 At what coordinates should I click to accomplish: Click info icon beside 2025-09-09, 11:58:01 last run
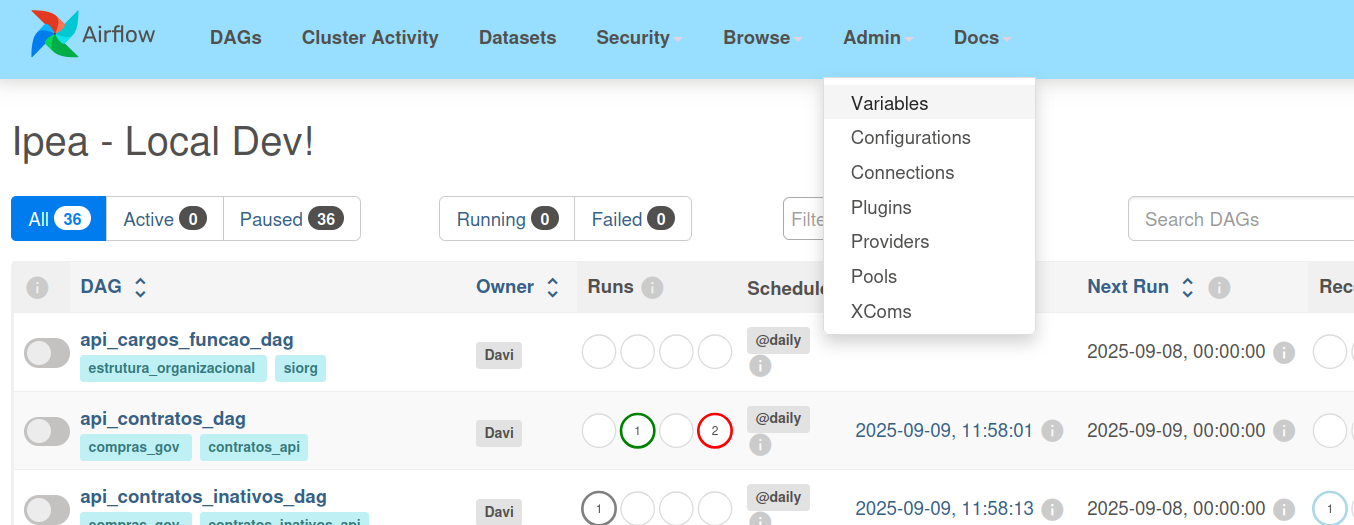point(1052,431)
